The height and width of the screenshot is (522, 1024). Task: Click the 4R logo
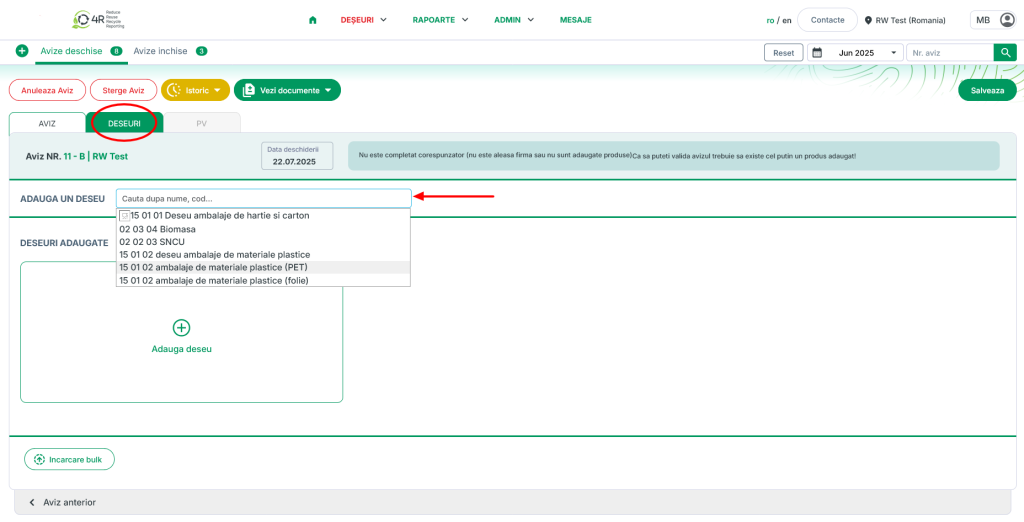coord(97,20)
